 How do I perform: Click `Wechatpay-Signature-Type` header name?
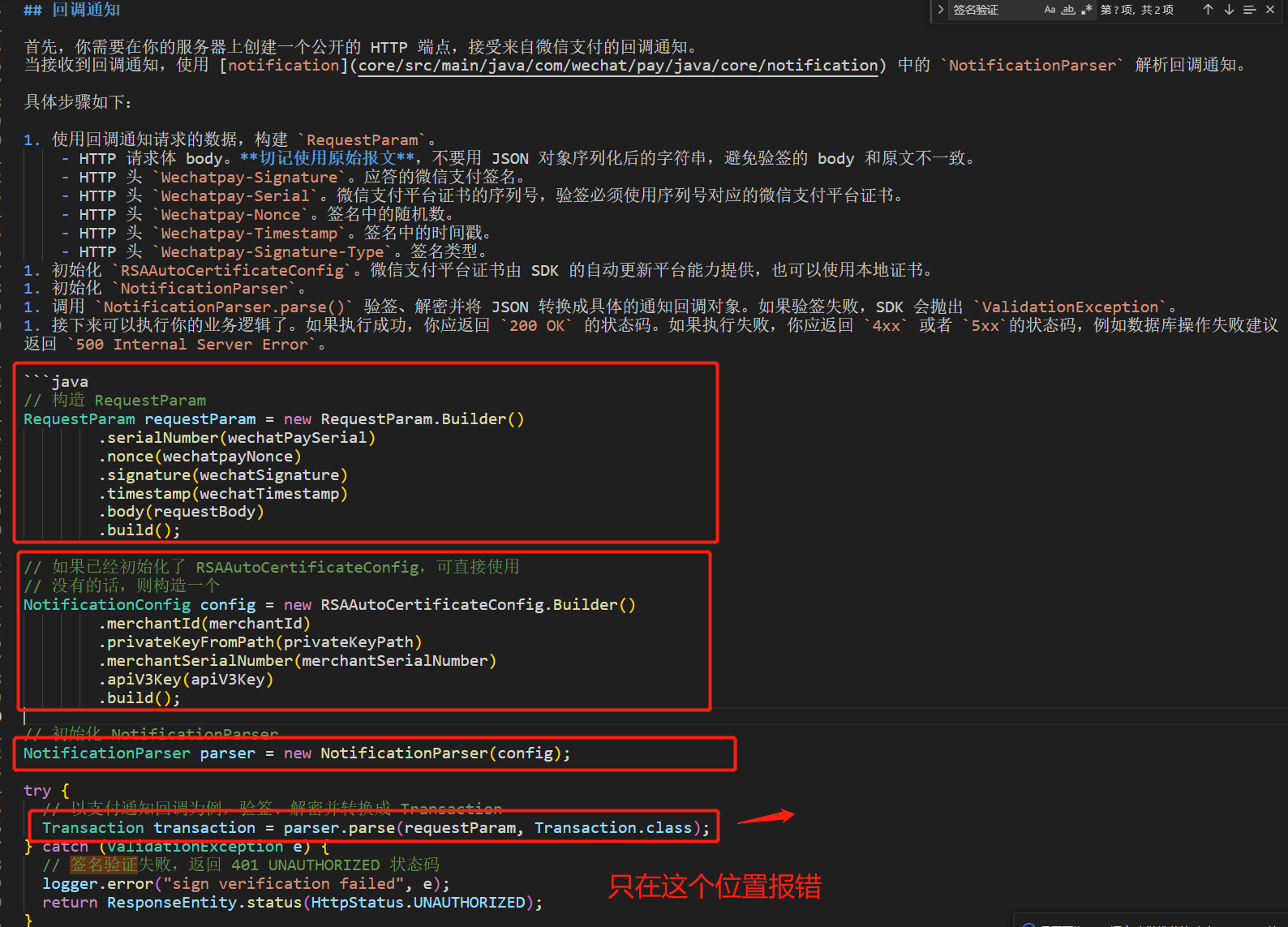[273, 251]
